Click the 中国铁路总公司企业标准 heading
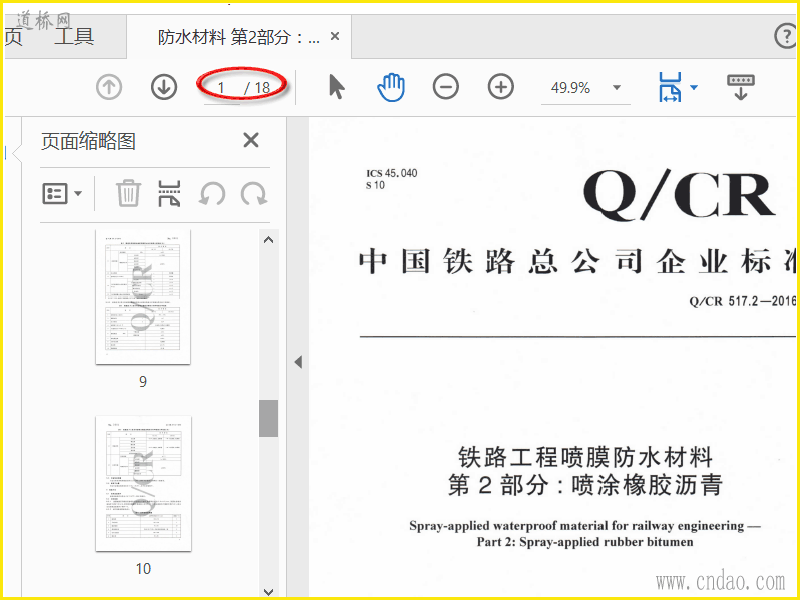The width and height of the screenshot is (800, 600). pyautogui.click(x=577, y=261)
